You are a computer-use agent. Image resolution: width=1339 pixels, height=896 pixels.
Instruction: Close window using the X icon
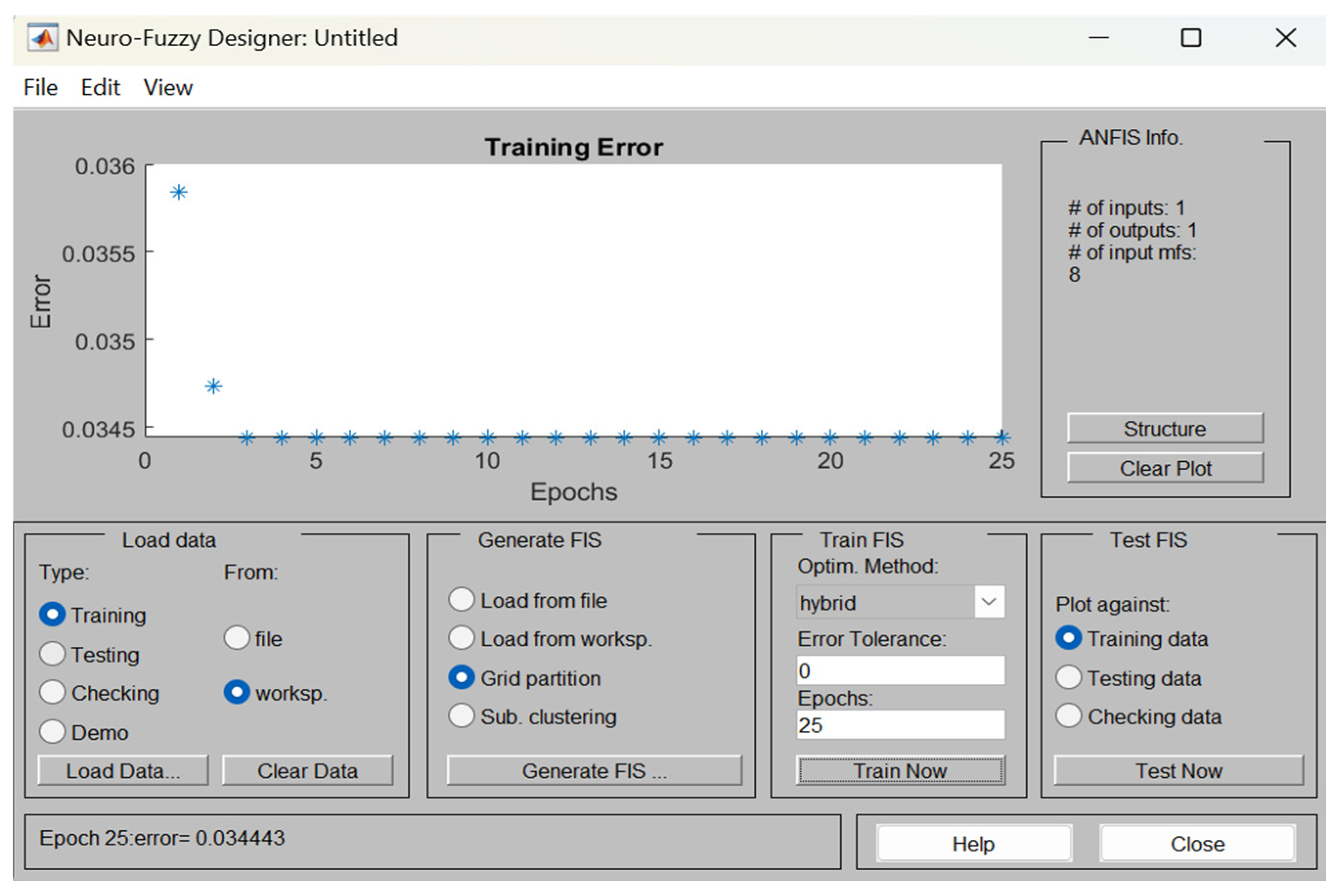[1285, 38]
